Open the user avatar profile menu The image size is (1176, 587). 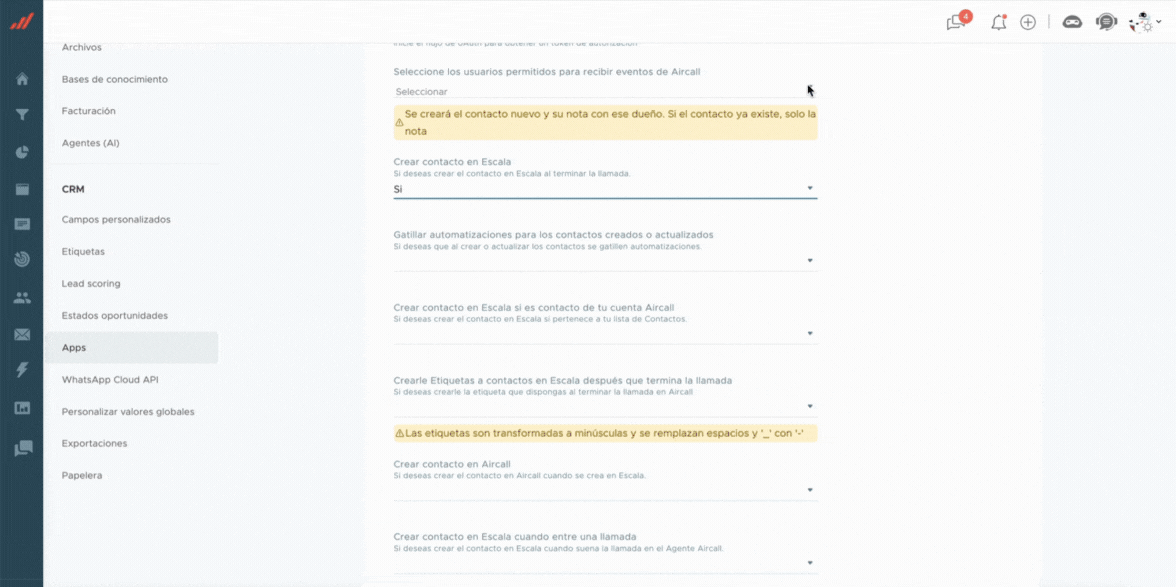[1144, 22]
